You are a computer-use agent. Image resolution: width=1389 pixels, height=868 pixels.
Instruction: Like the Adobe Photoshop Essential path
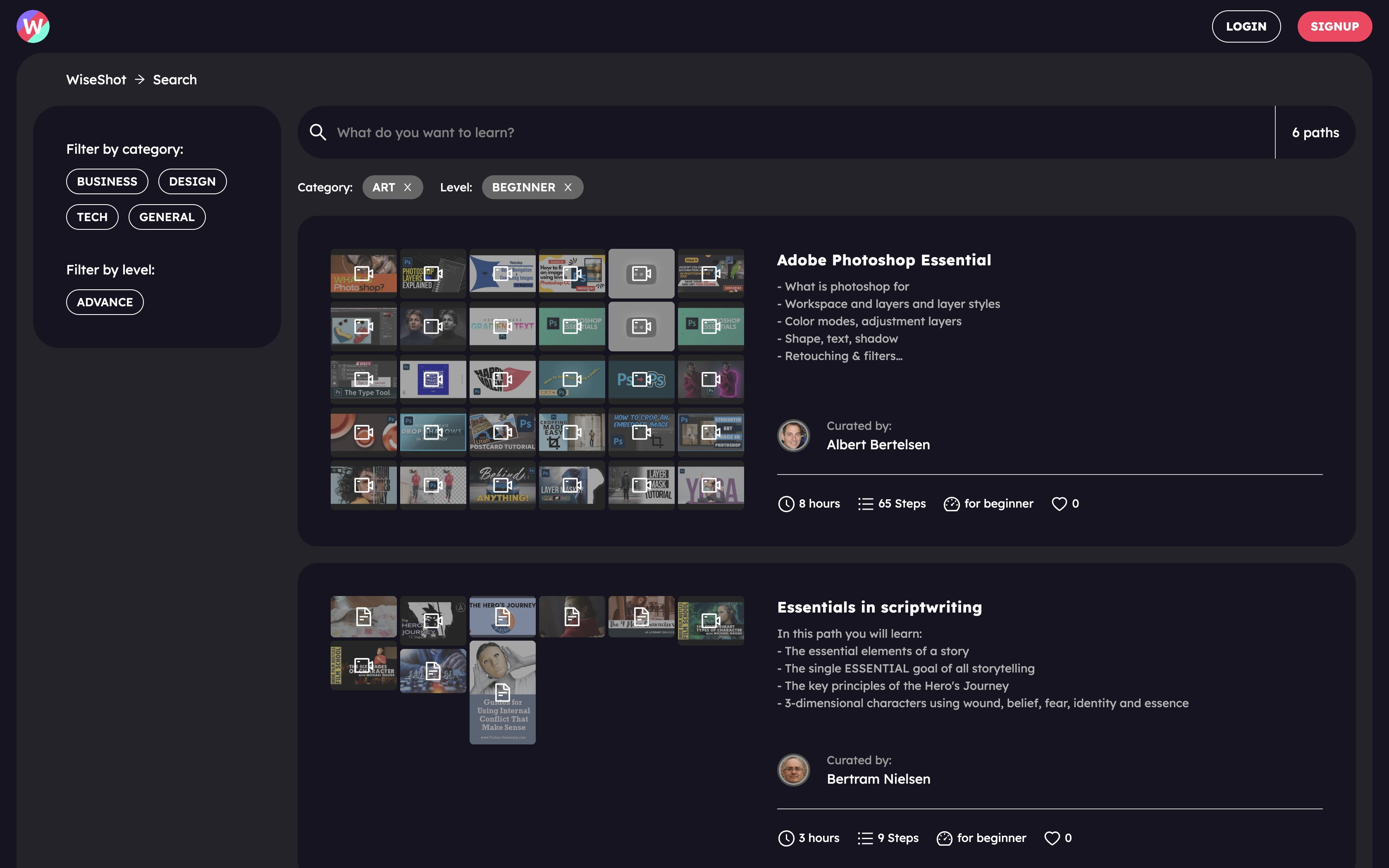tap(1059, 503)
